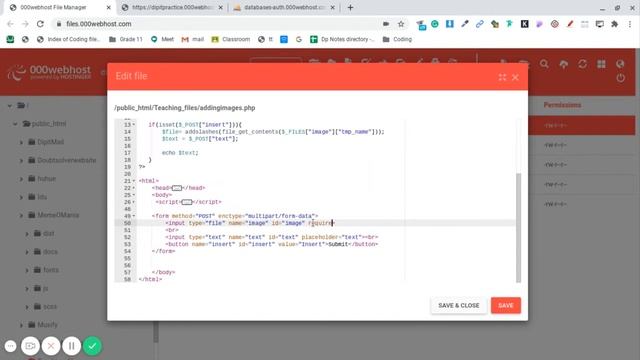Select the Musify folder
The width and height of the screenshot is (640, 360).
pos(47,324)
